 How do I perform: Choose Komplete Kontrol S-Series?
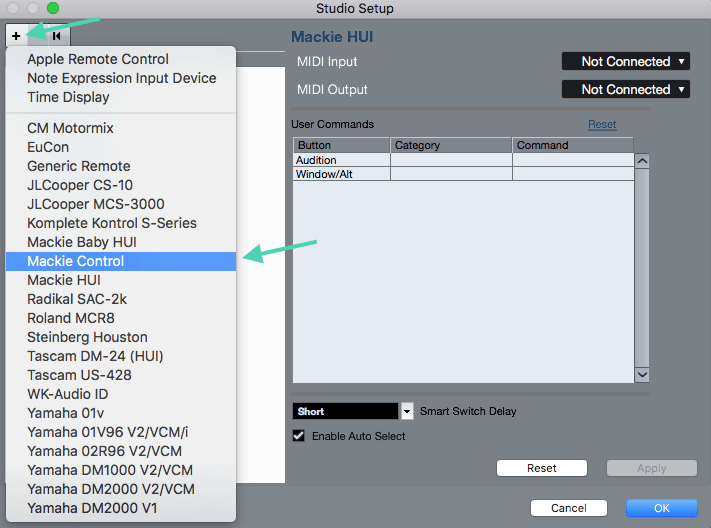[121, 223]
